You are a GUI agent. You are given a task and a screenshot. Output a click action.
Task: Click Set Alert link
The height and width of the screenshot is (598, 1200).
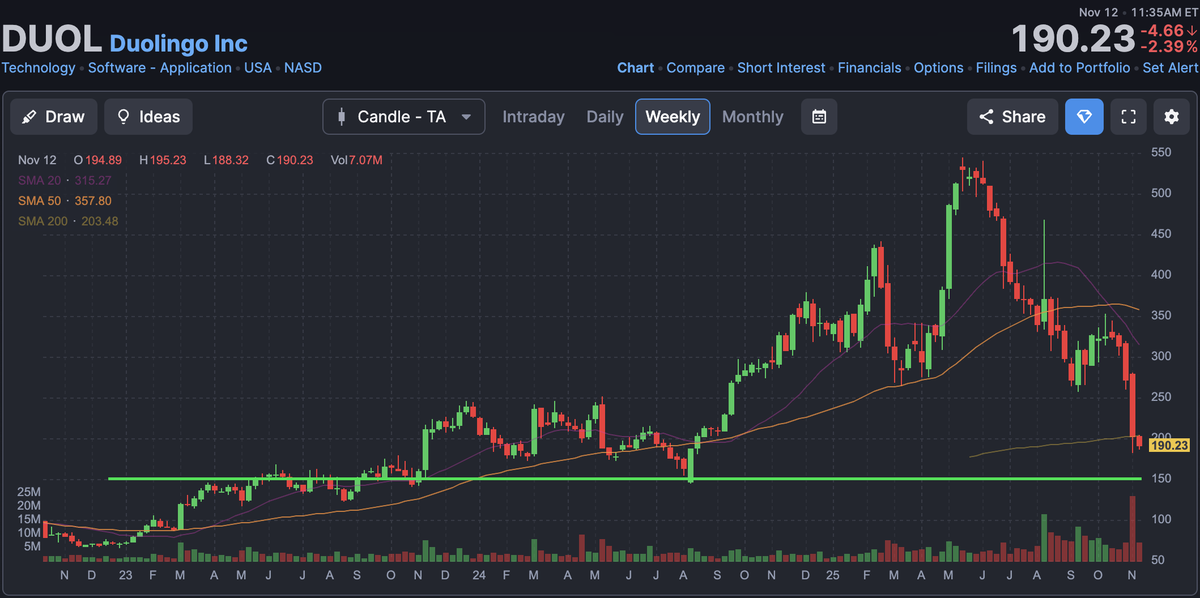click(x=1170, y=68)
